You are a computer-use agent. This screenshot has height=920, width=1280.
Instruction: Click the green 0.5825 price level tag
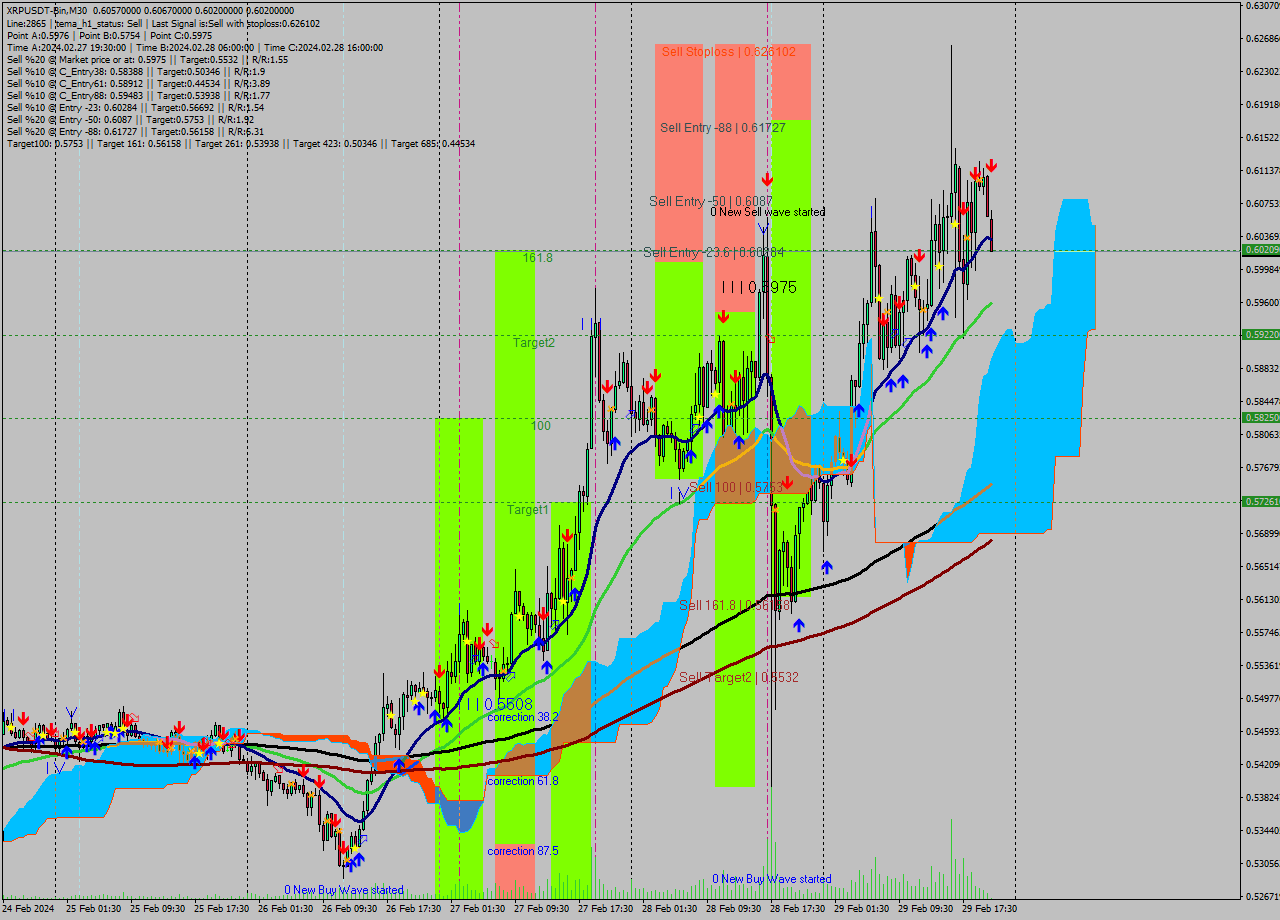(1261, 418)
